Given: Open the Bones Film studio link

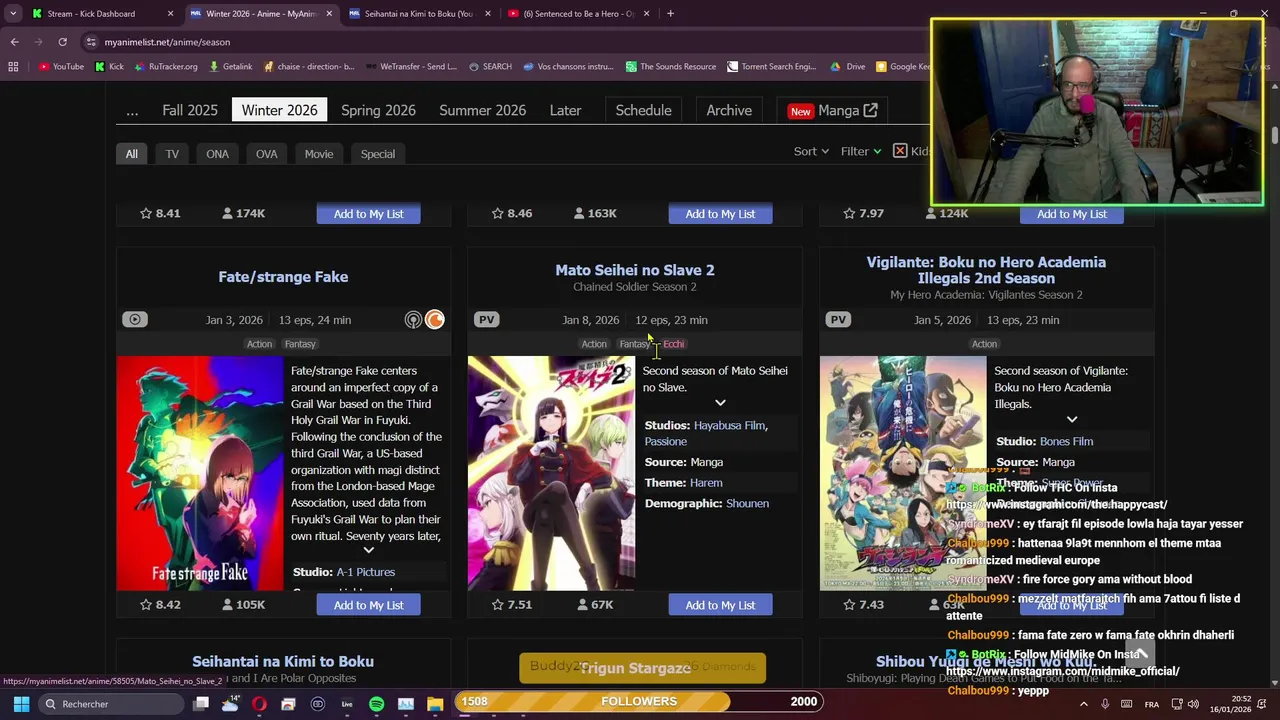Looking at the screenshot, I should click(1066, 441).
